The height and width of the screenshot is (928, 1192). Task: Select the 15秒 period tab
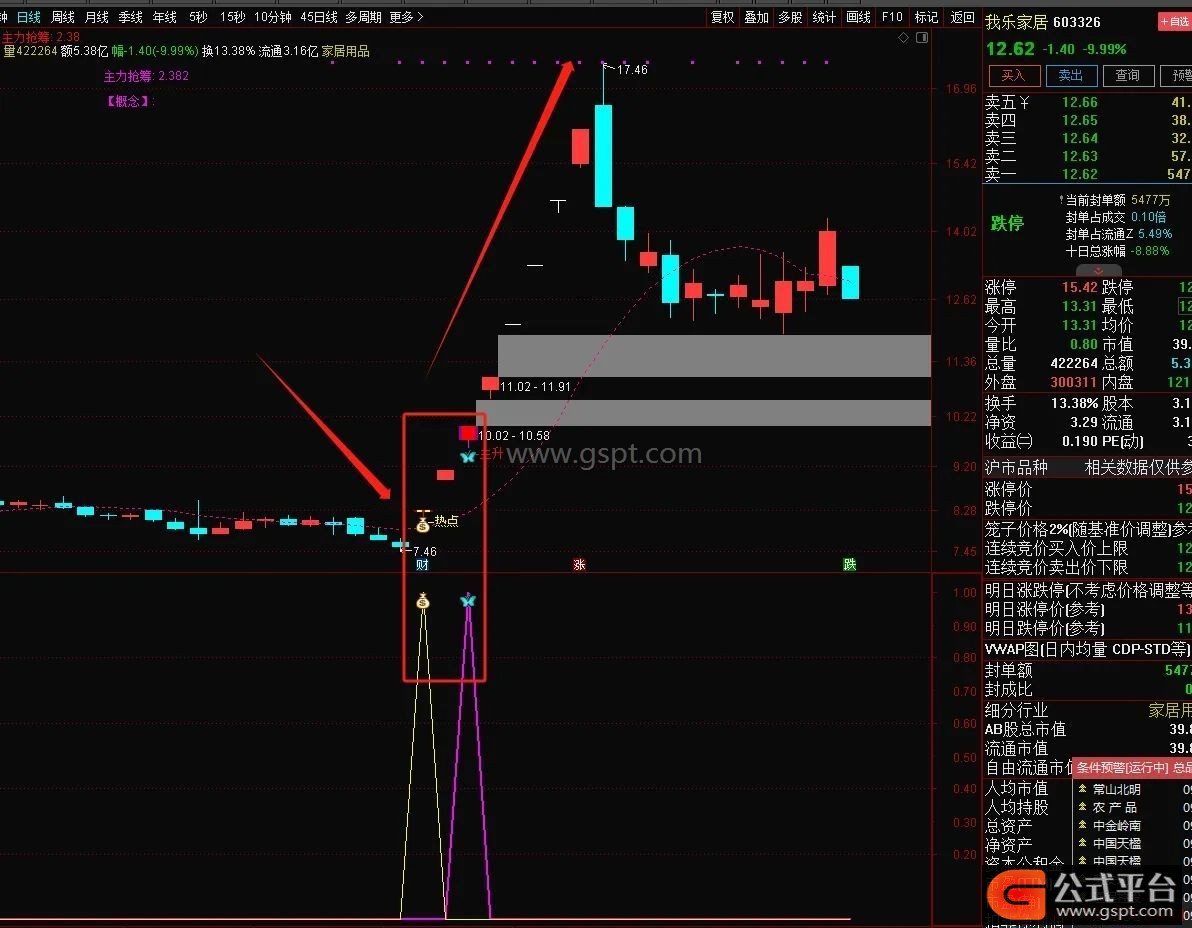(x=233, y=17)
